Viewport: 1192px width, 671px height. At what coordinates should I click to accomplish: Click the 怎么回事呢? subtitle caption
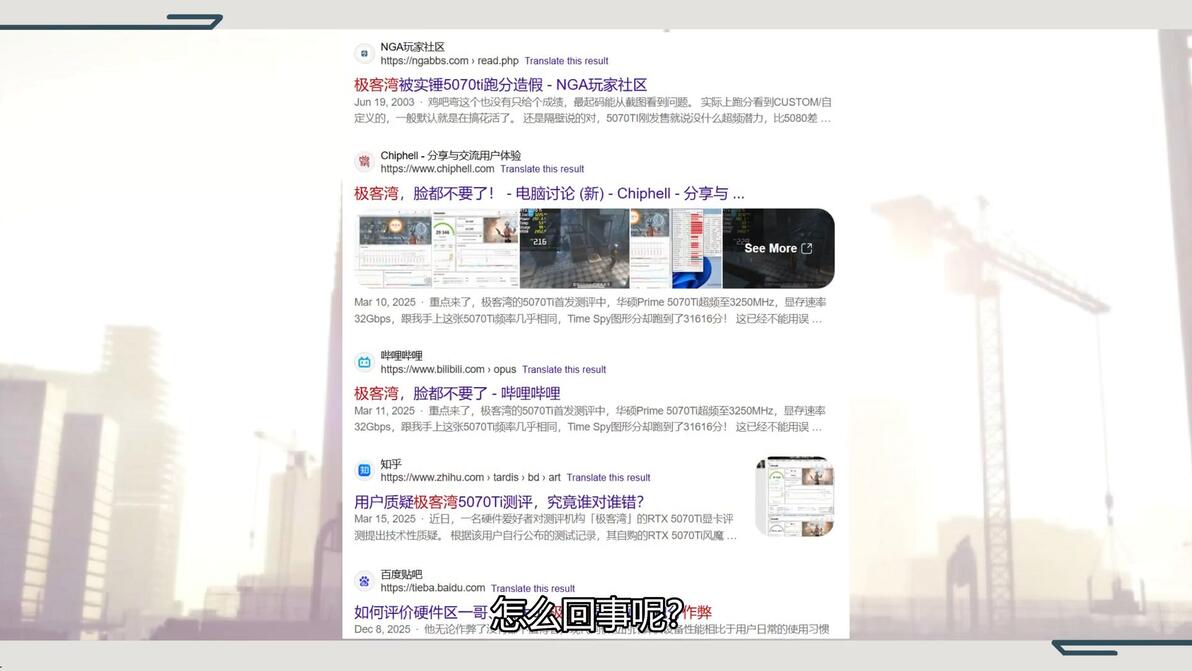587,614
